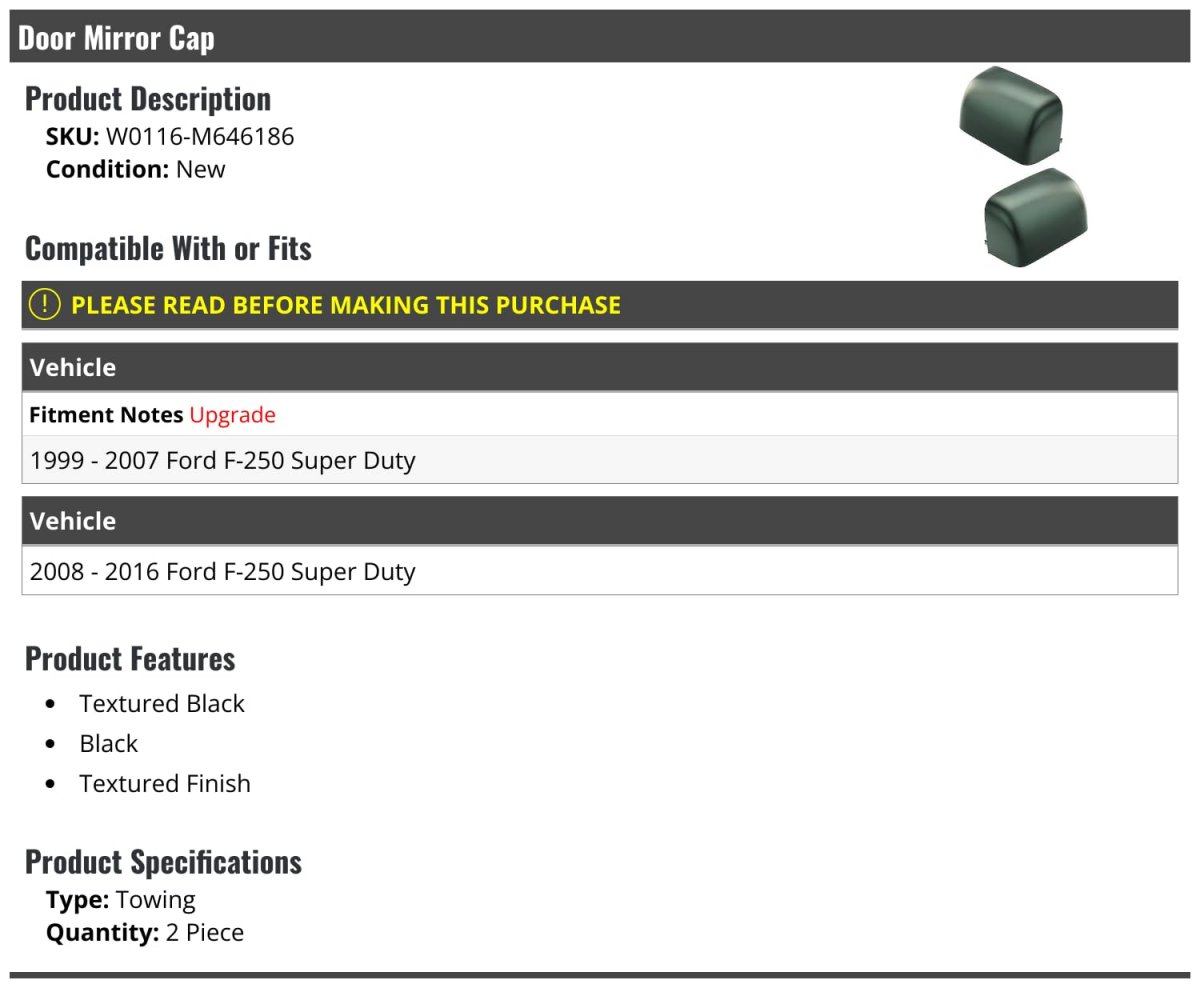The height and width of the screenshot is (988, 1200).
Task: Click the Product Description heading
Action: click(x=148, y=98)
